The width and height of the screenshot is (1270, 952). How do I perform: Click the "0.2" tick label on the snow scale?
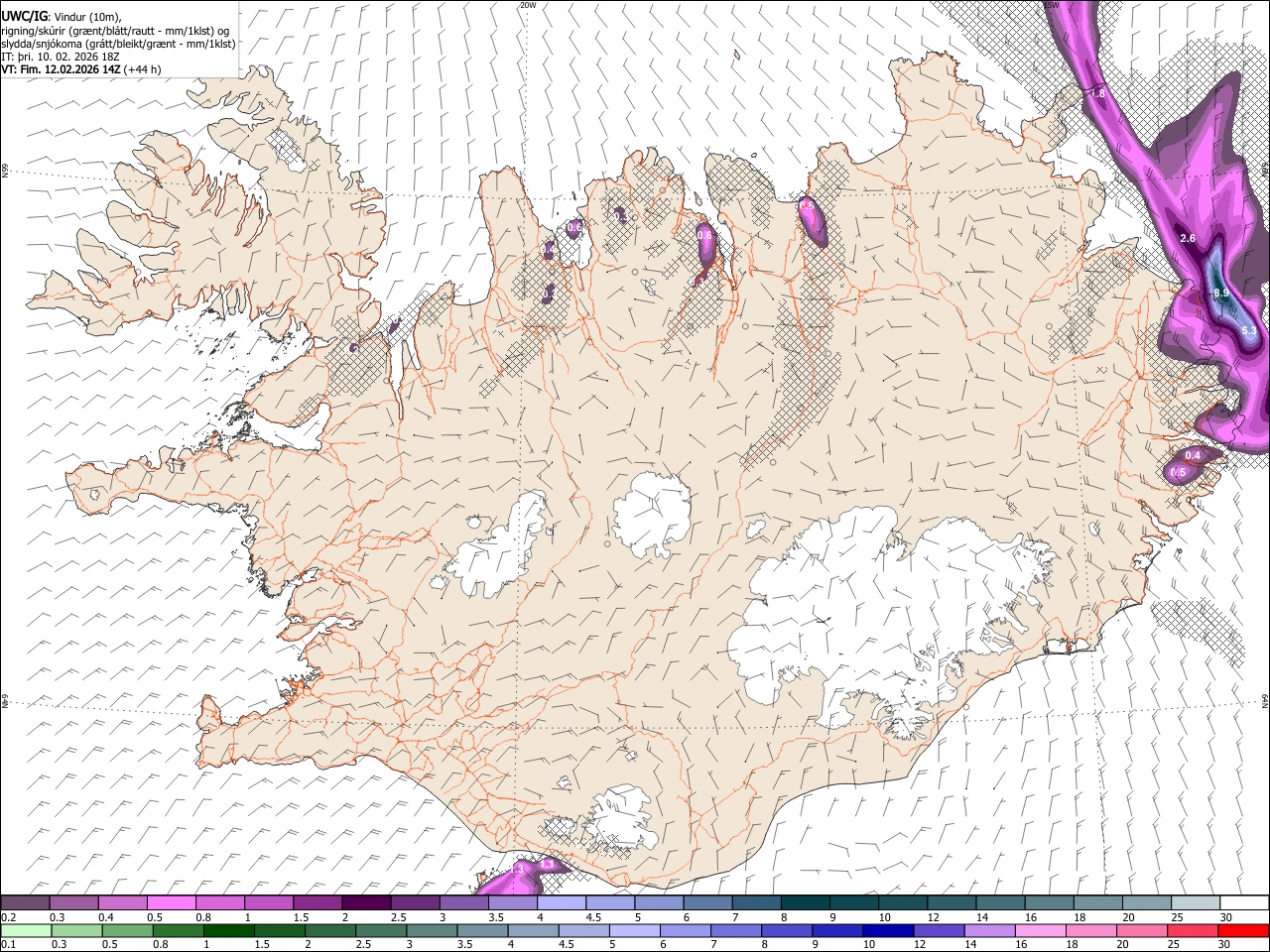(x=8, y=917)
